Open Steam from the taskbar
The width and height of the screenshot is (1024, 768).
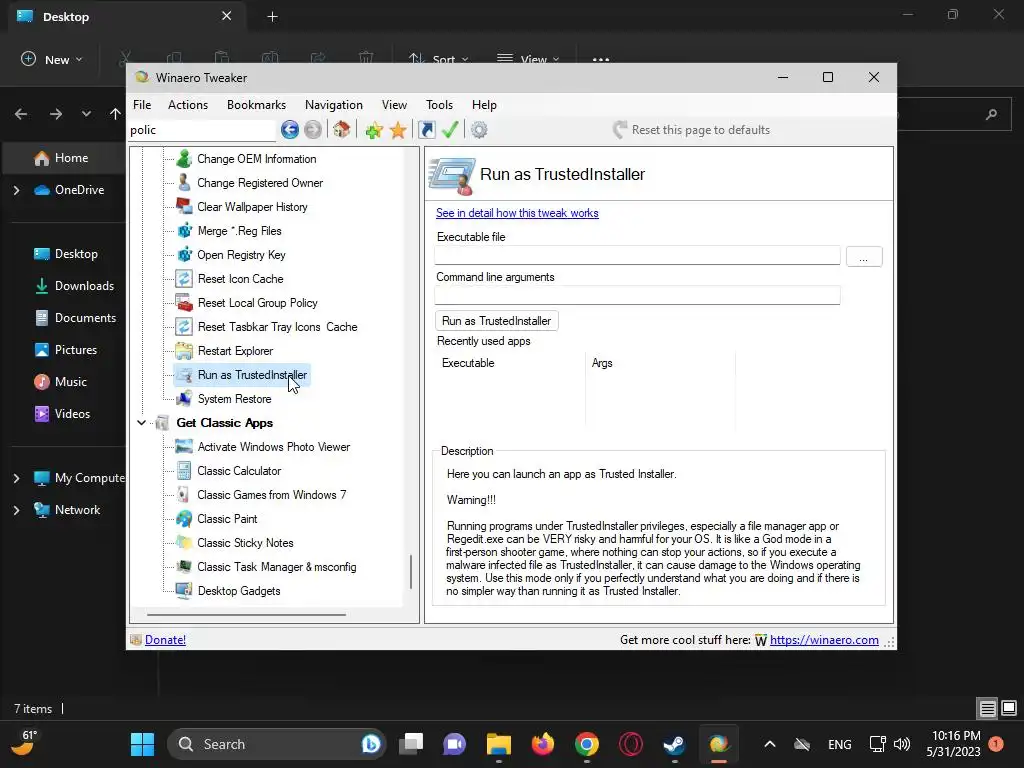(674, 744)
